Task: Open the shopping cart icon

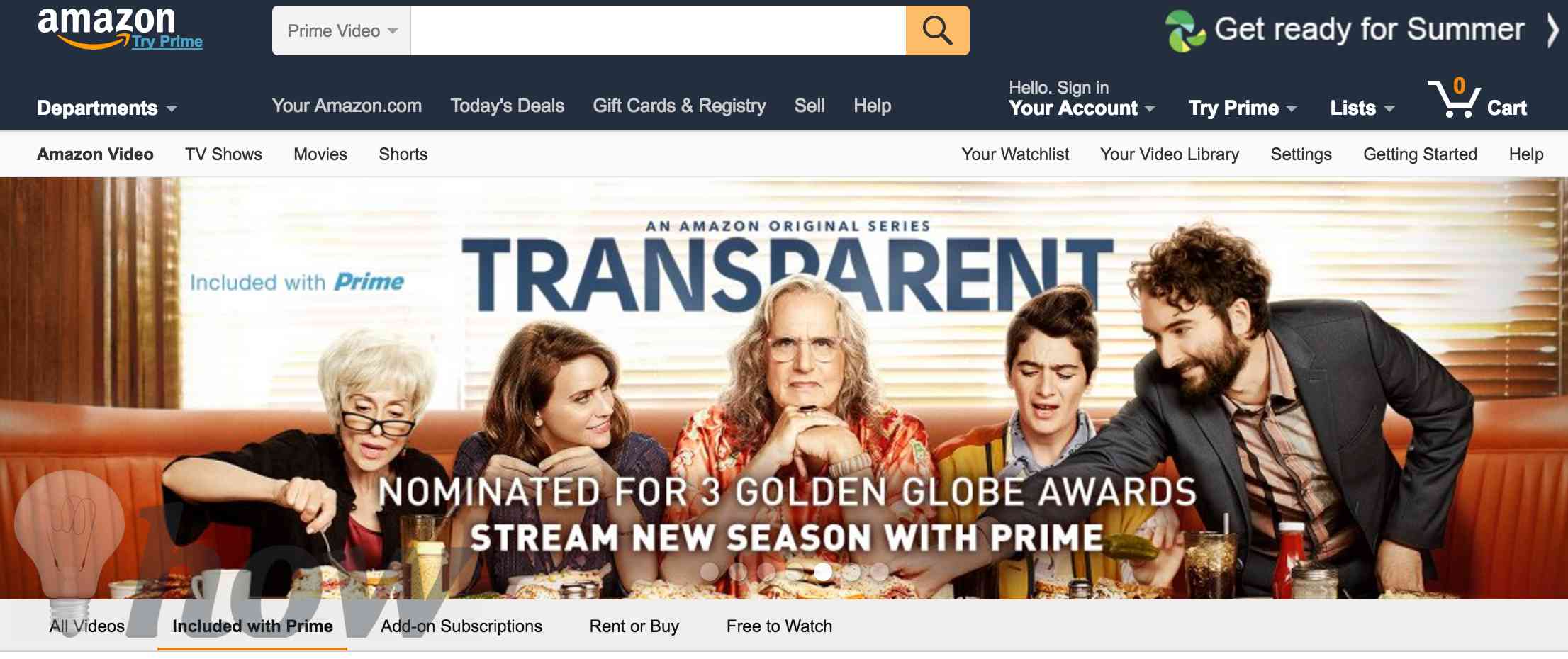Action: pos(1478,99)
